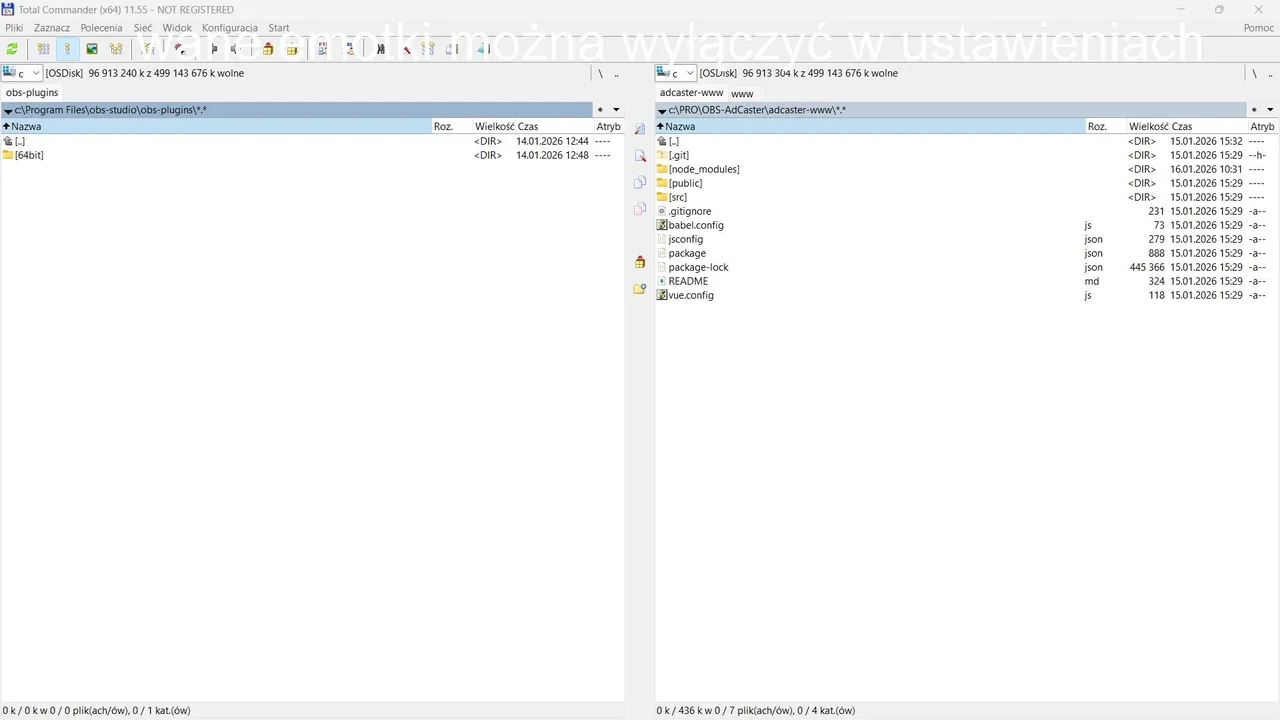Click the Copy files icon in middle bar
This screenshot has height=720, width=1280.
640,182
